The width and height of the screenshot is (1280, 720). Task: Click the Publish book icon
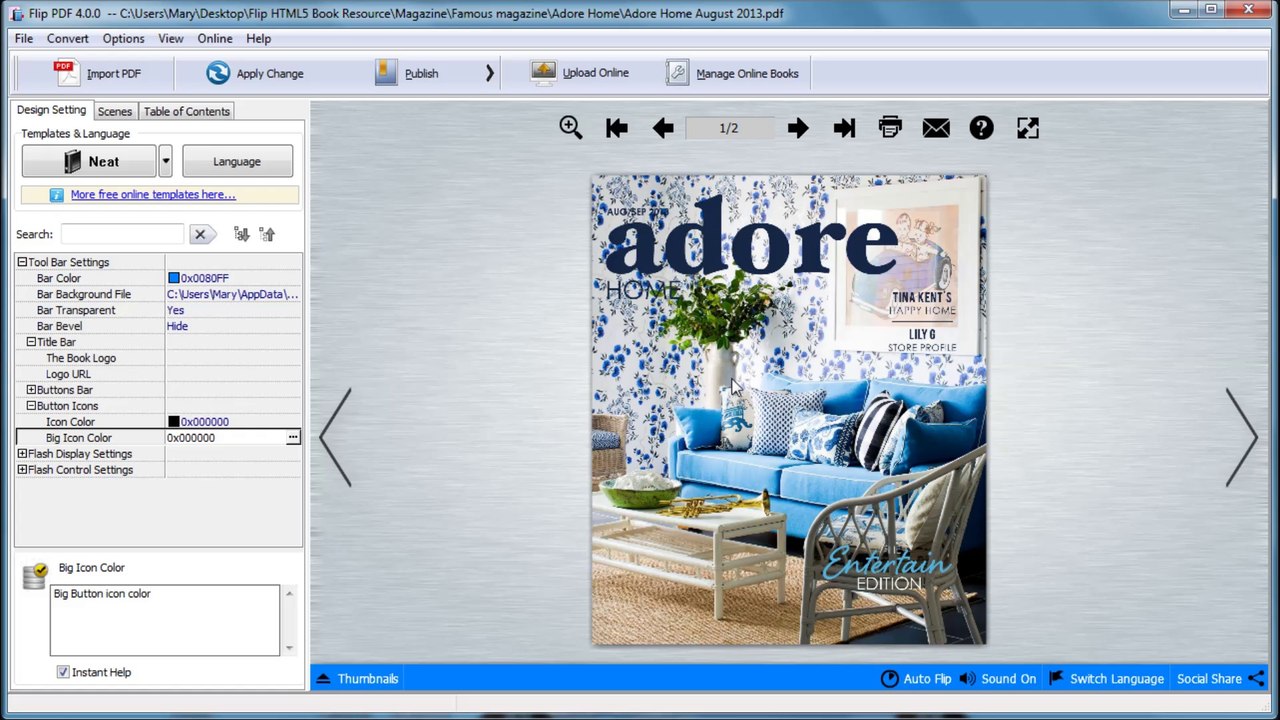[386, 73]
